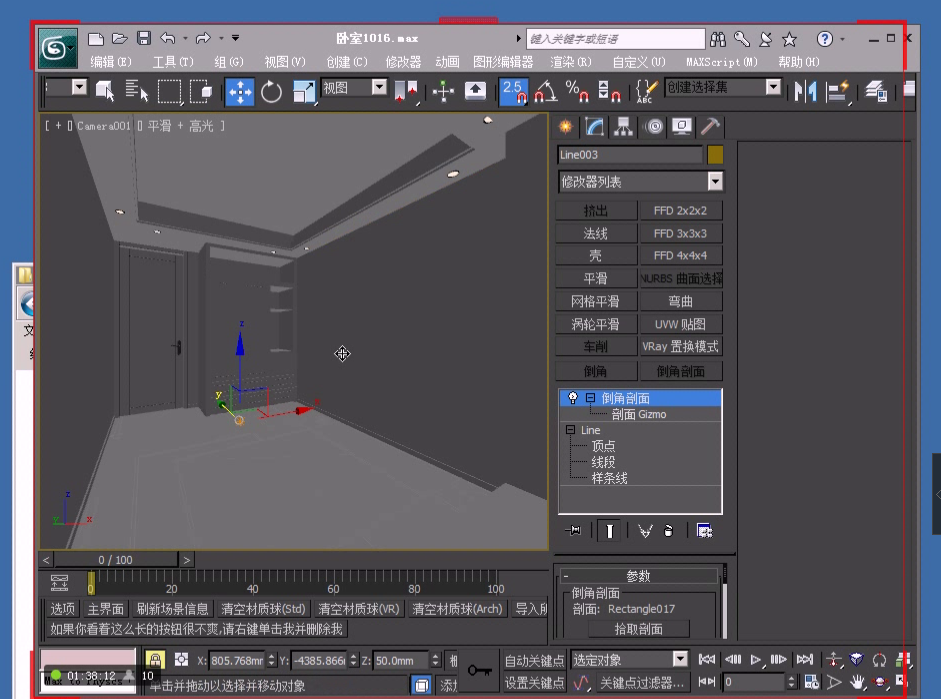
Task: Save the scene with the floppy disk icon
Action: 143,39
